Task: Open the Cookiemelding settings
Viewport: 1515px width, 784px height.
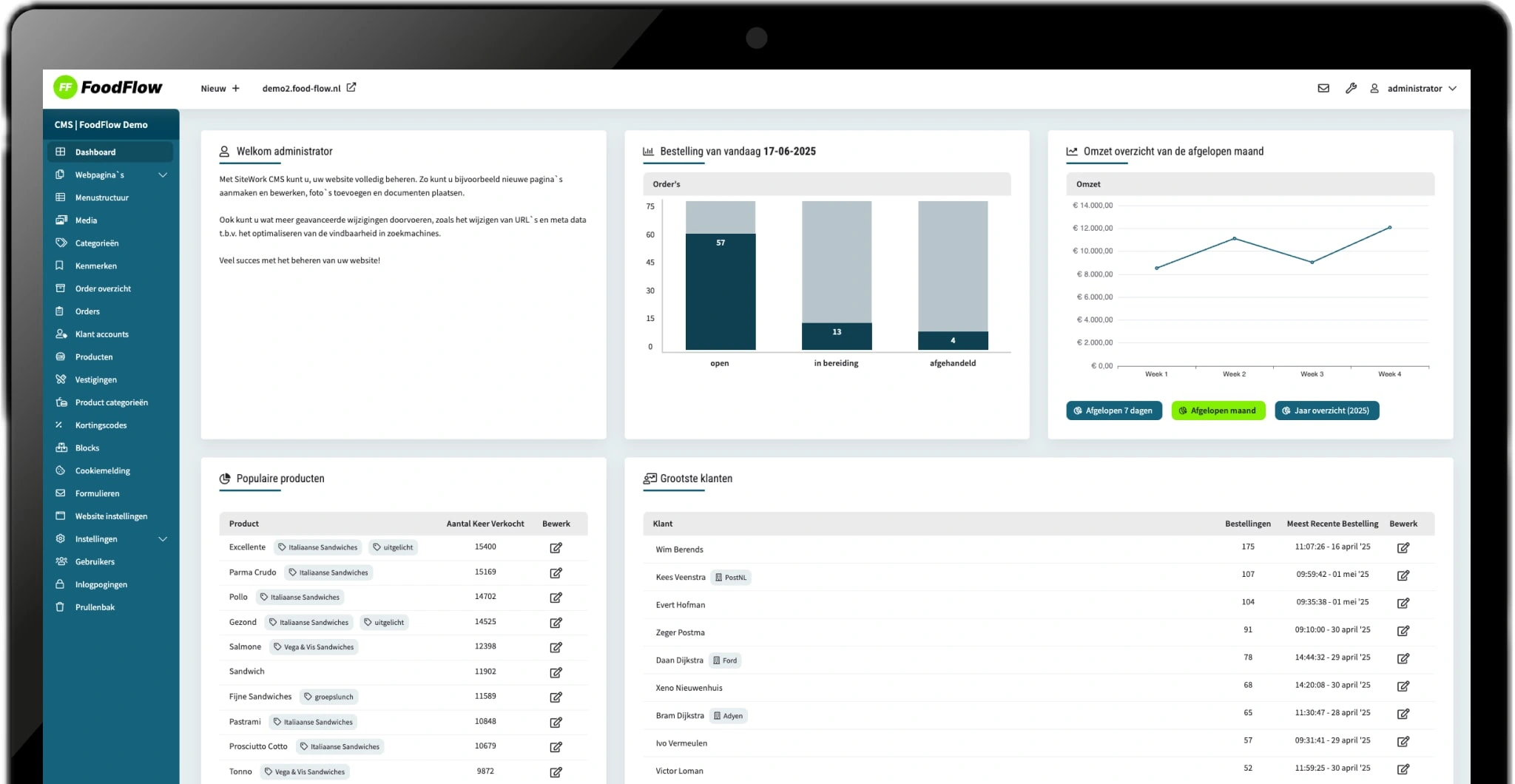Action: (102, 470)
